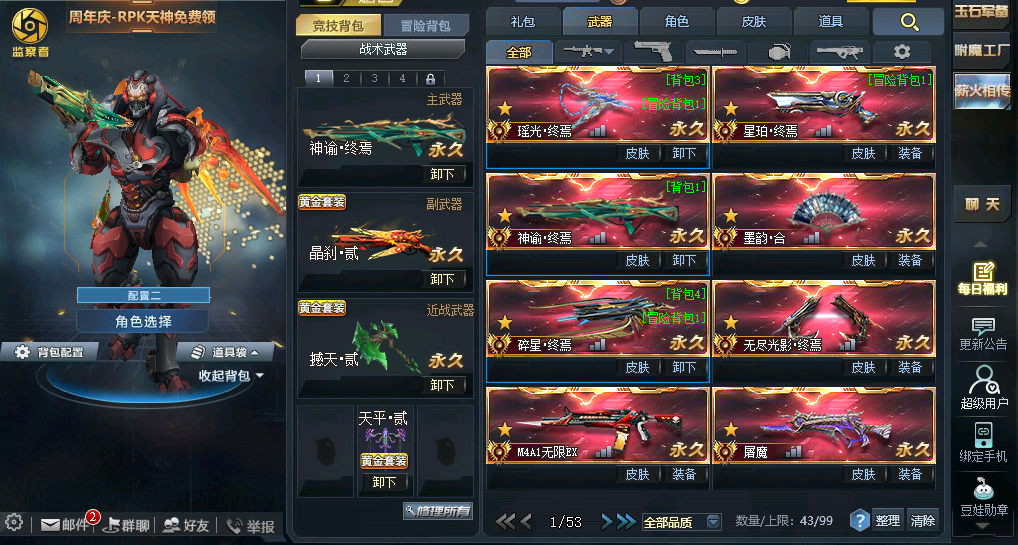
Task: Filter weapons by knife icon
Action: 714,52
